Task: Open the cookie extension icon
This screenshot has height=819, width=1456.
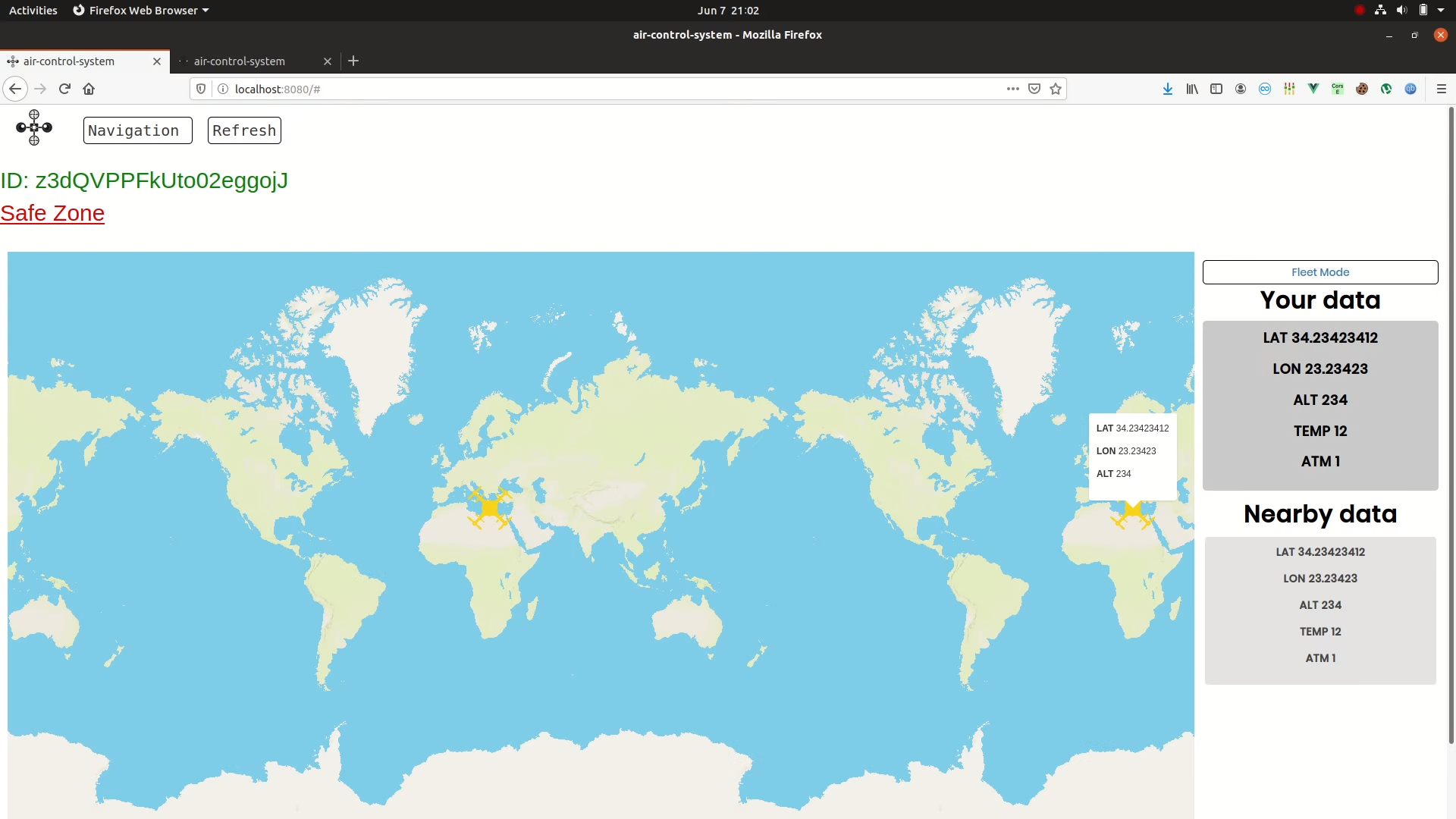Action: coord(1362,89)
